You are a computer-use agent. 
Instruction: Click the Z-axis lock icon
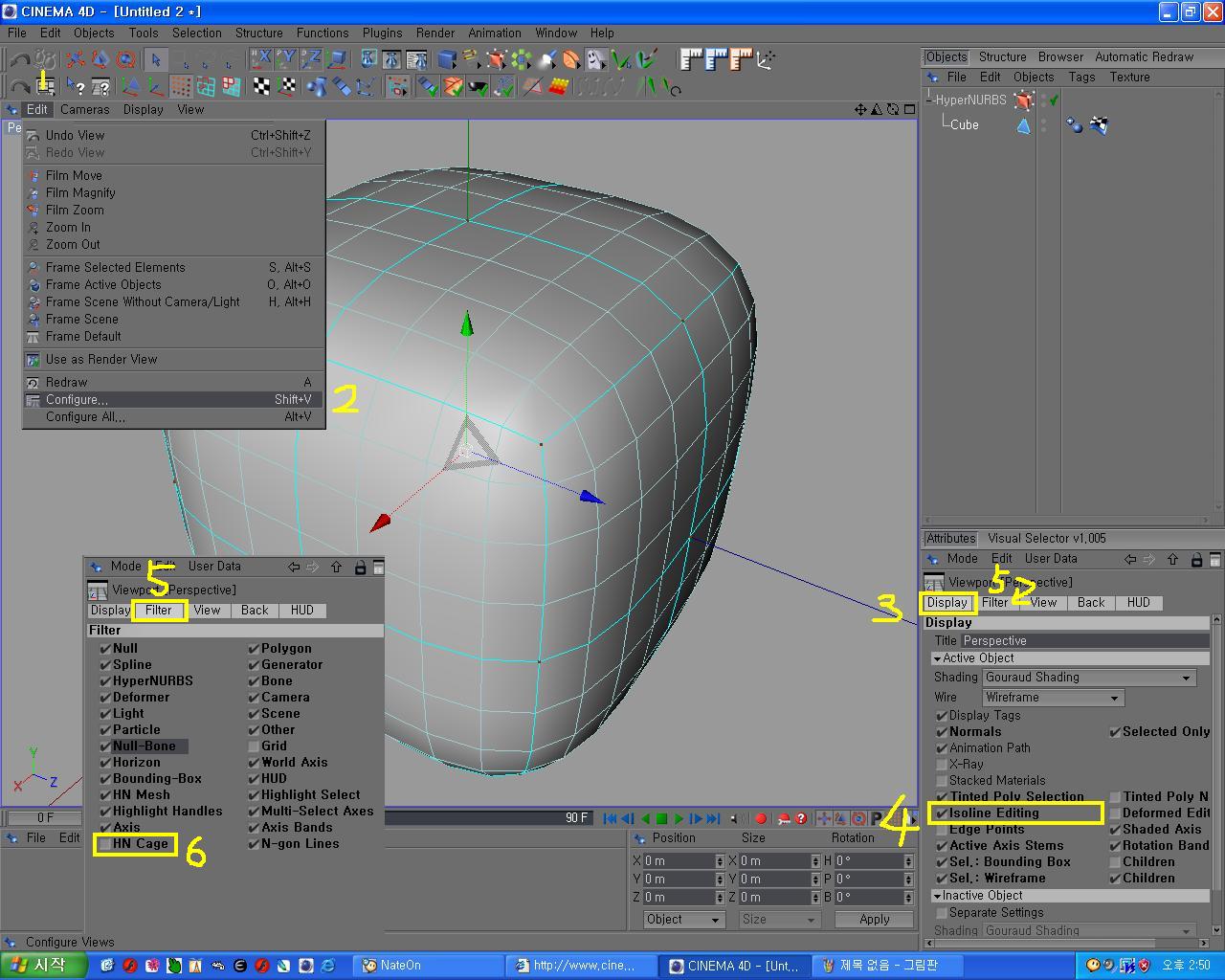click(311, 59)
